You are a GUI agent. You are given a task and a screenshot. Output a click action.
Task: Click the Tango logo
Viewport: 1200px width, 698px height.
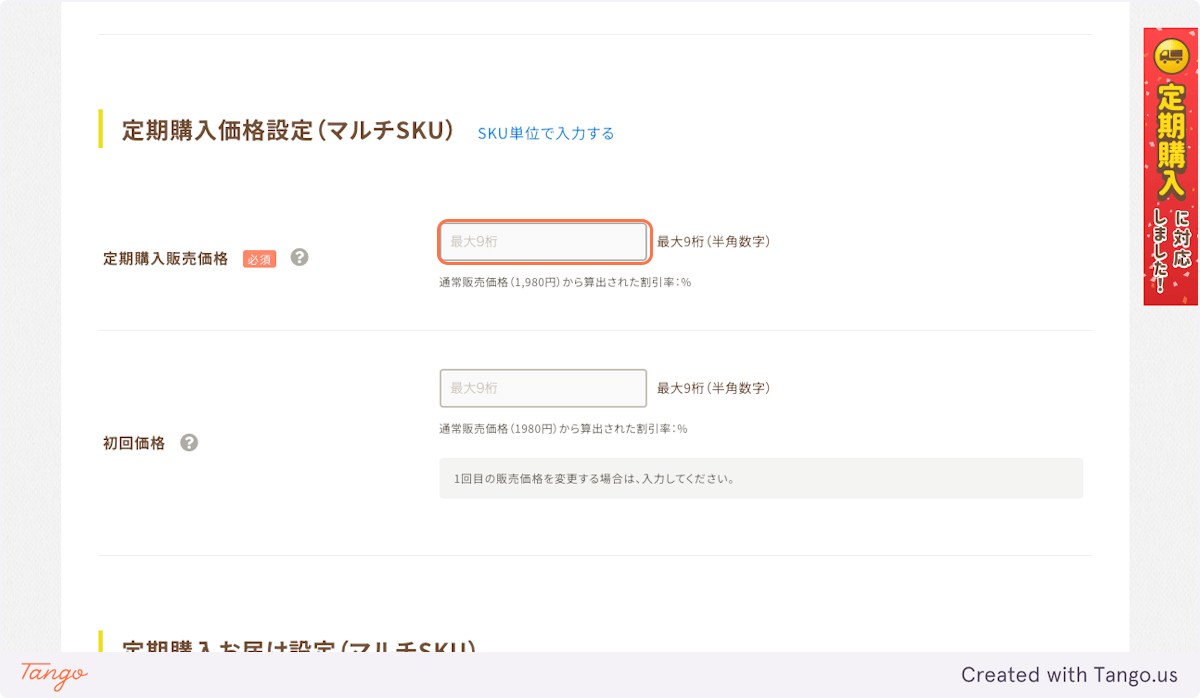point(54,675)
